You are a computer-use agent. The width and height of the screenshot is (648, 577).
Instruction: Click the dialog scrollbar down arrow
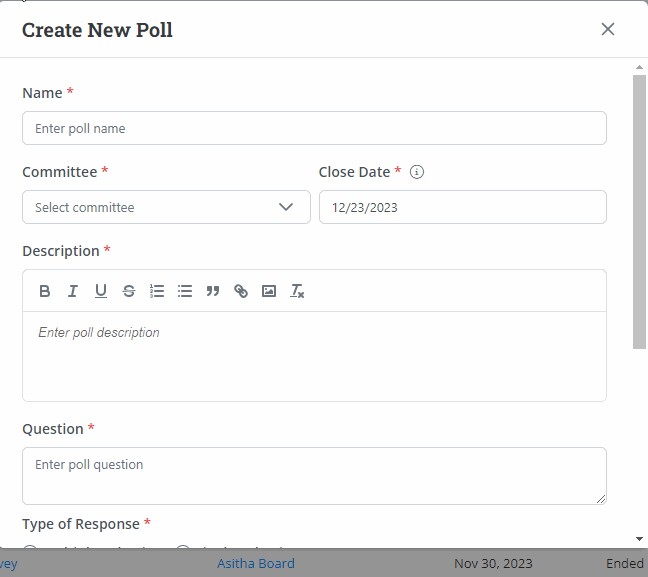(x=639, y=539)
